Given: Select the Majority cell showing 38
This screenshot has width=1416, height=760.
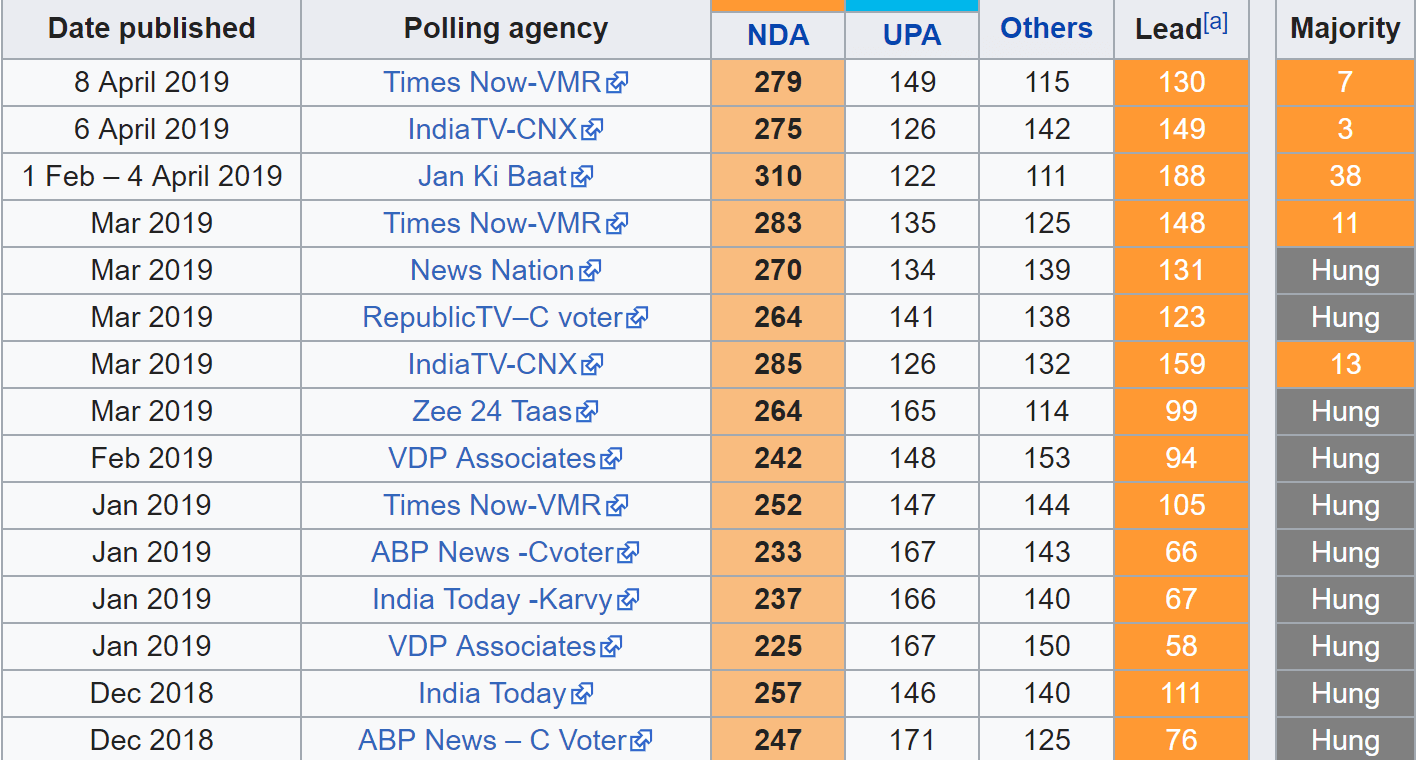Looking at the screenshot, I should coord(1345,176).
